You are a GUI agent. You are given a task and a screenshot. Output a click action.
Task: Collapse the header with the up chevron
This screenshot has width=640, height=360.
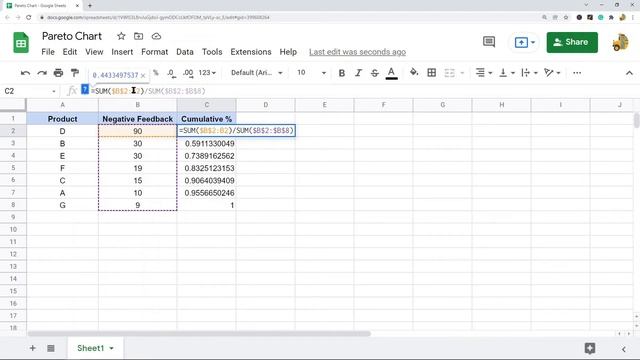pos(629,73)
